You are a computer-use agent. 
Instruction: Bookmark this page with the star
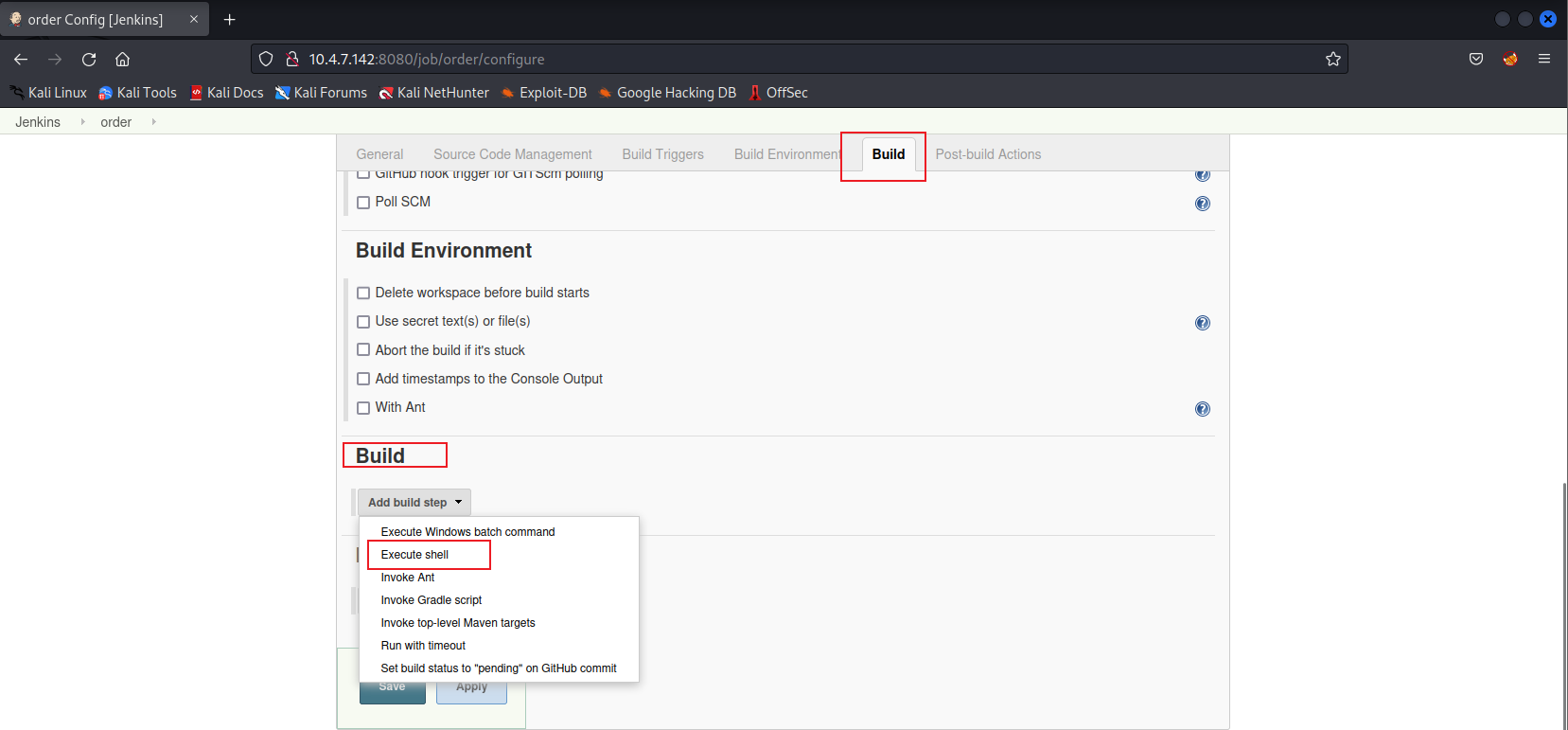tap(1333, 59)
